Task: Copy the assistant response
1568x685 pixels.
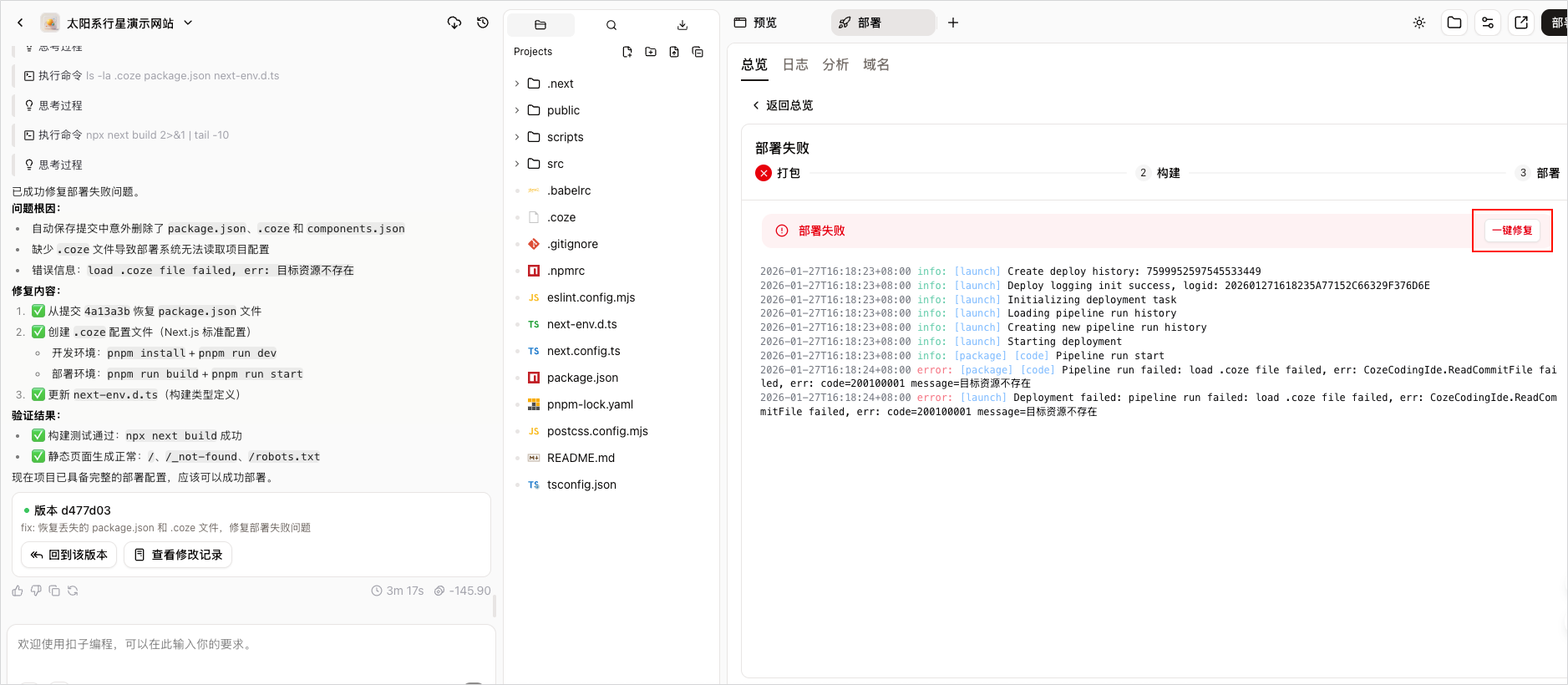Action: click(54, 591)
